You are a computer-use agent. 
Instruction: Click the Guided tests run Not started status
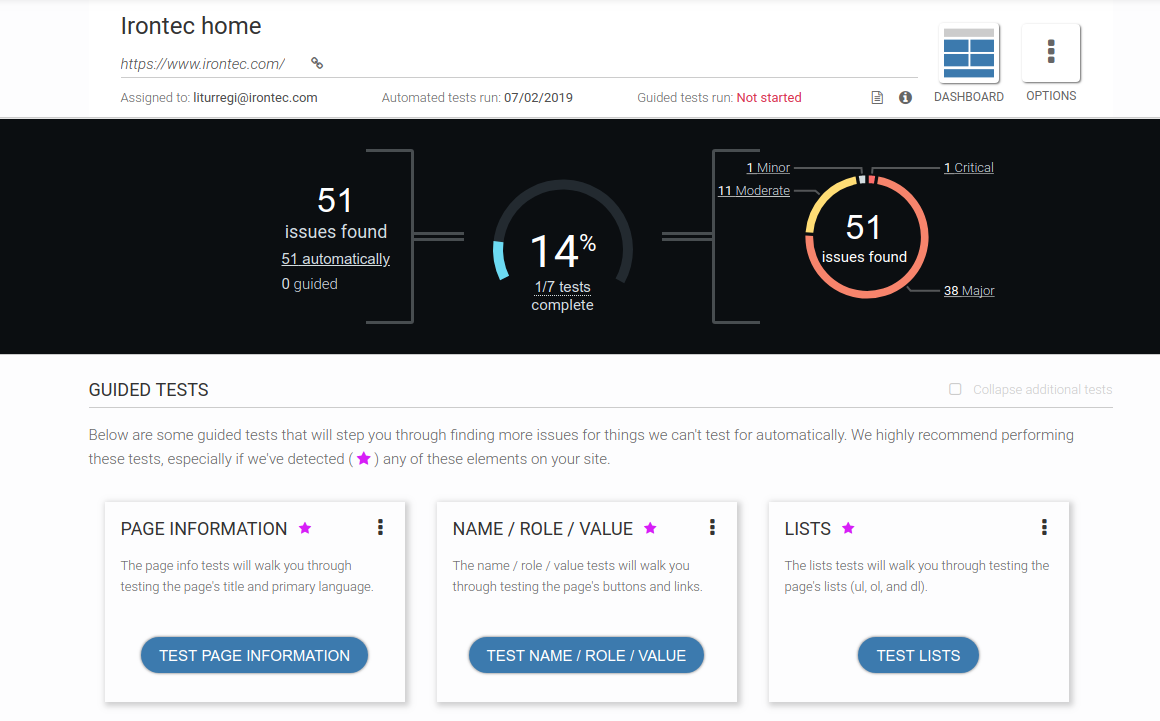point(769,98)
